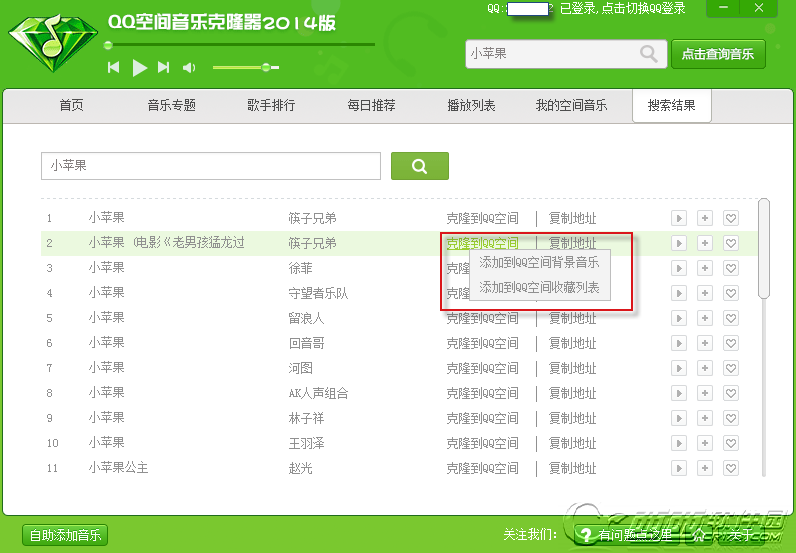Open the 我的空间音乐 tab
This screenshot has width=796, height=553.
click(x=571, y=106)
